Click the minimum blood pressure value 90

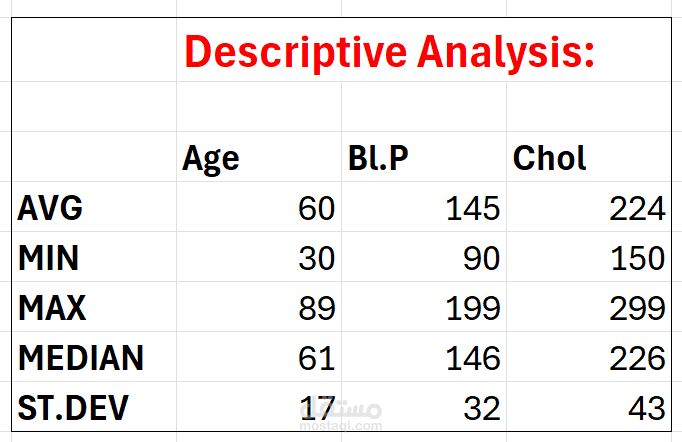(480, 259)
